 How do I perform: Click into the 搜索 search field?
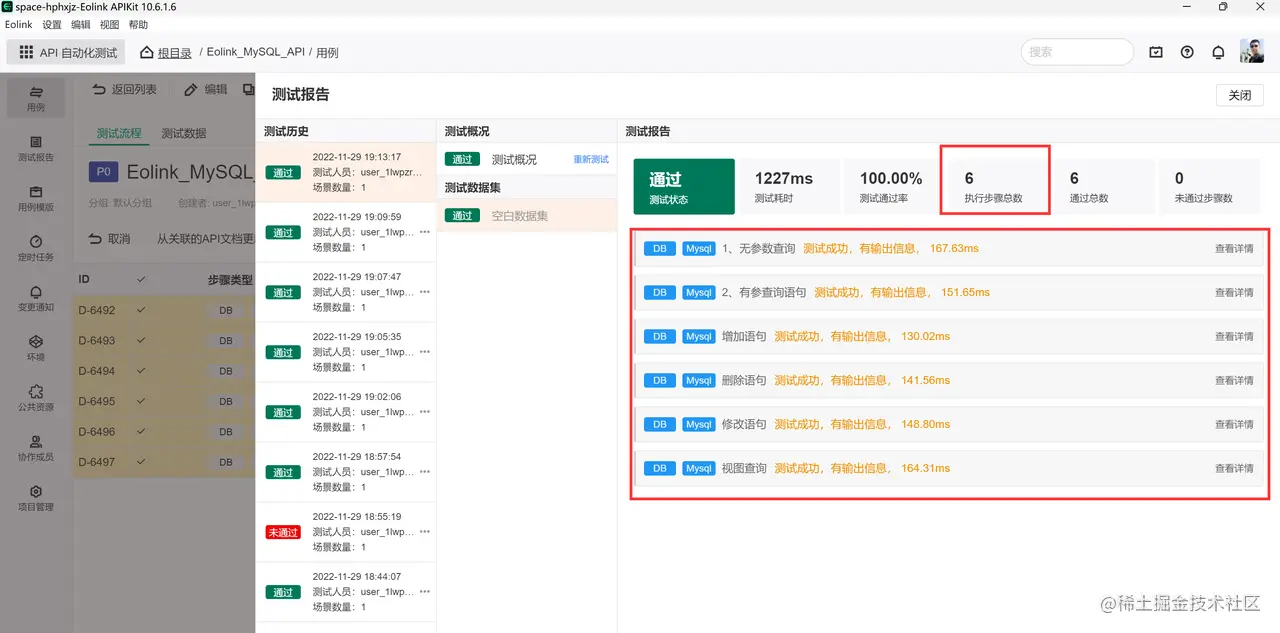(x=1077, y=52)
